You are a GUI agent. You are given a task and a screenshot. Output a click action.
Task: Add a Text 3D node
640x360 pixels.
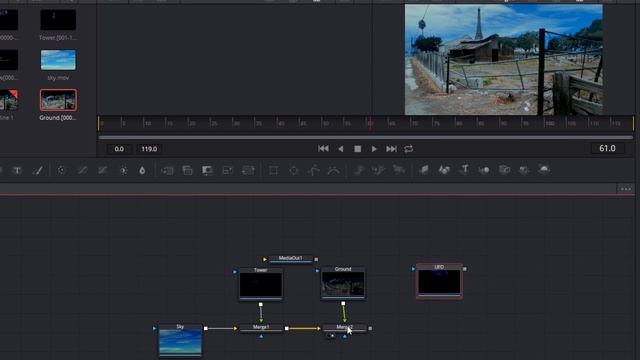click(464, 170)
